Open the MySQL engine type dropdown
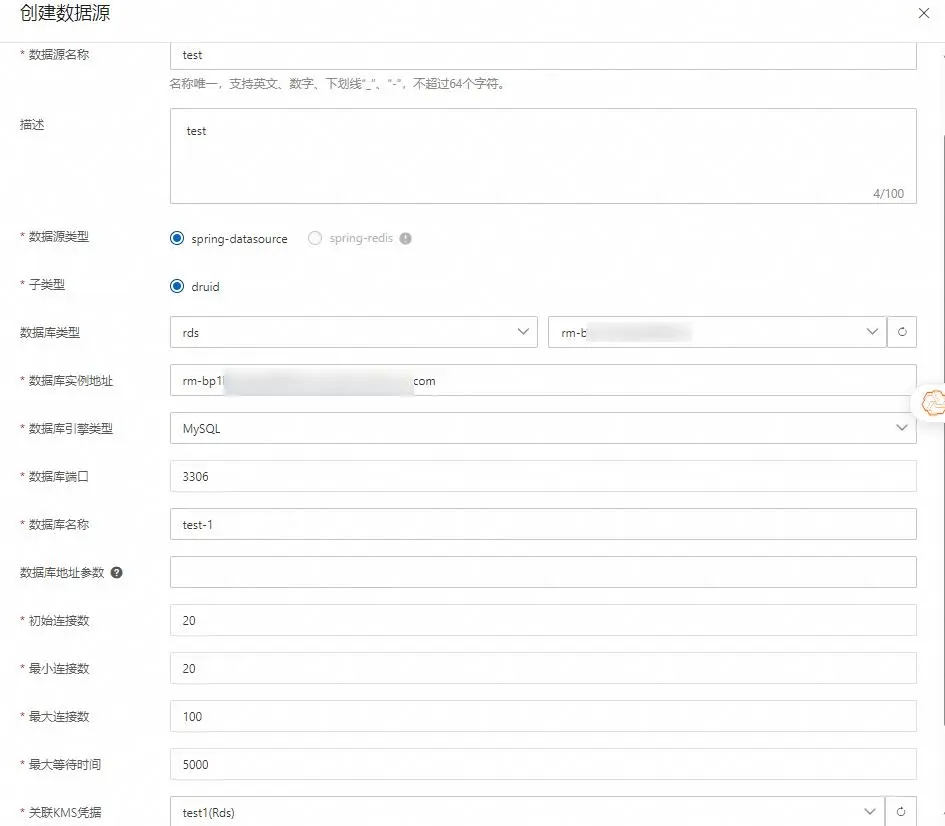 pos(543,428)
